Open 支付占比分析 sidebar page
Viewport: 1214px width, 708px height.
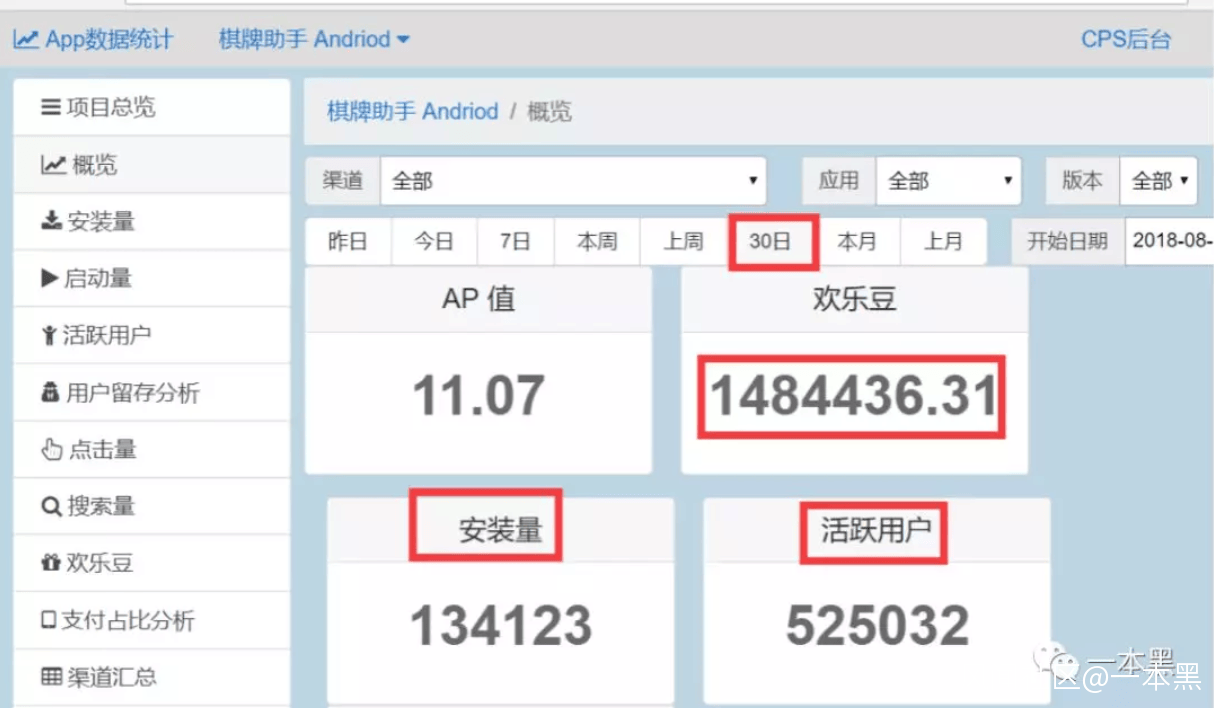click(152, 621)
